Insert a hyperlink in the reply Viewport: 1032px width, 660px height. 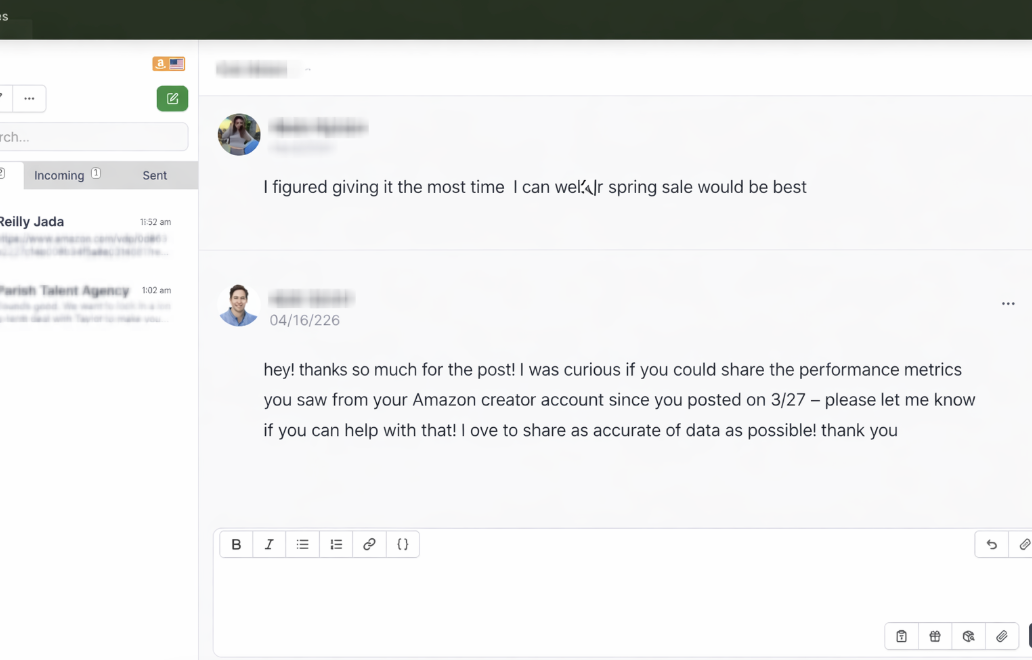click(369, 545)
